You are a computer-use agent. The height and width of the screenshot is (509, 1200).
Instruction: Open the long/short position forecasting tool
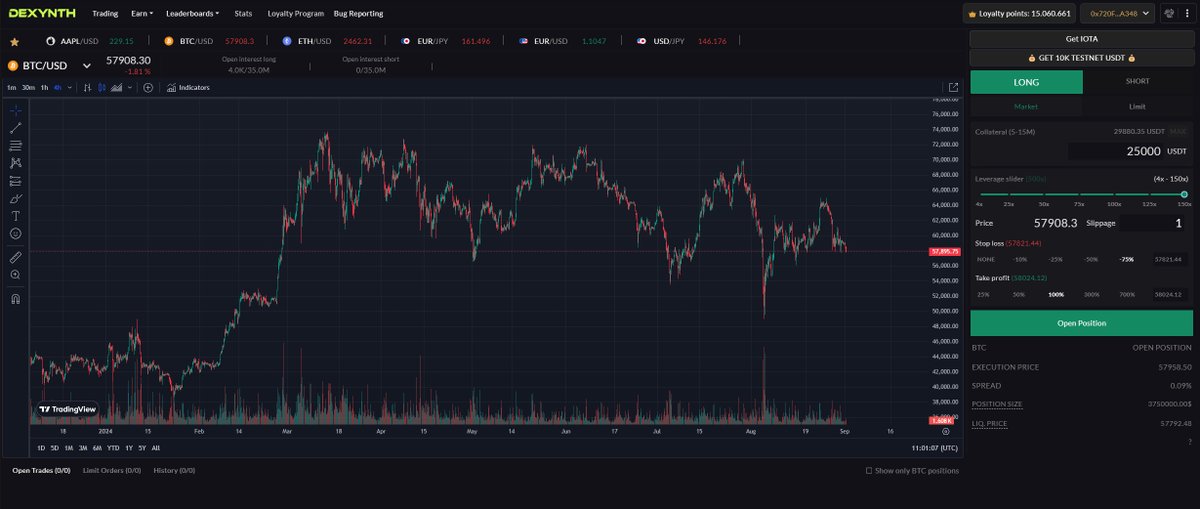pos(16,181)
